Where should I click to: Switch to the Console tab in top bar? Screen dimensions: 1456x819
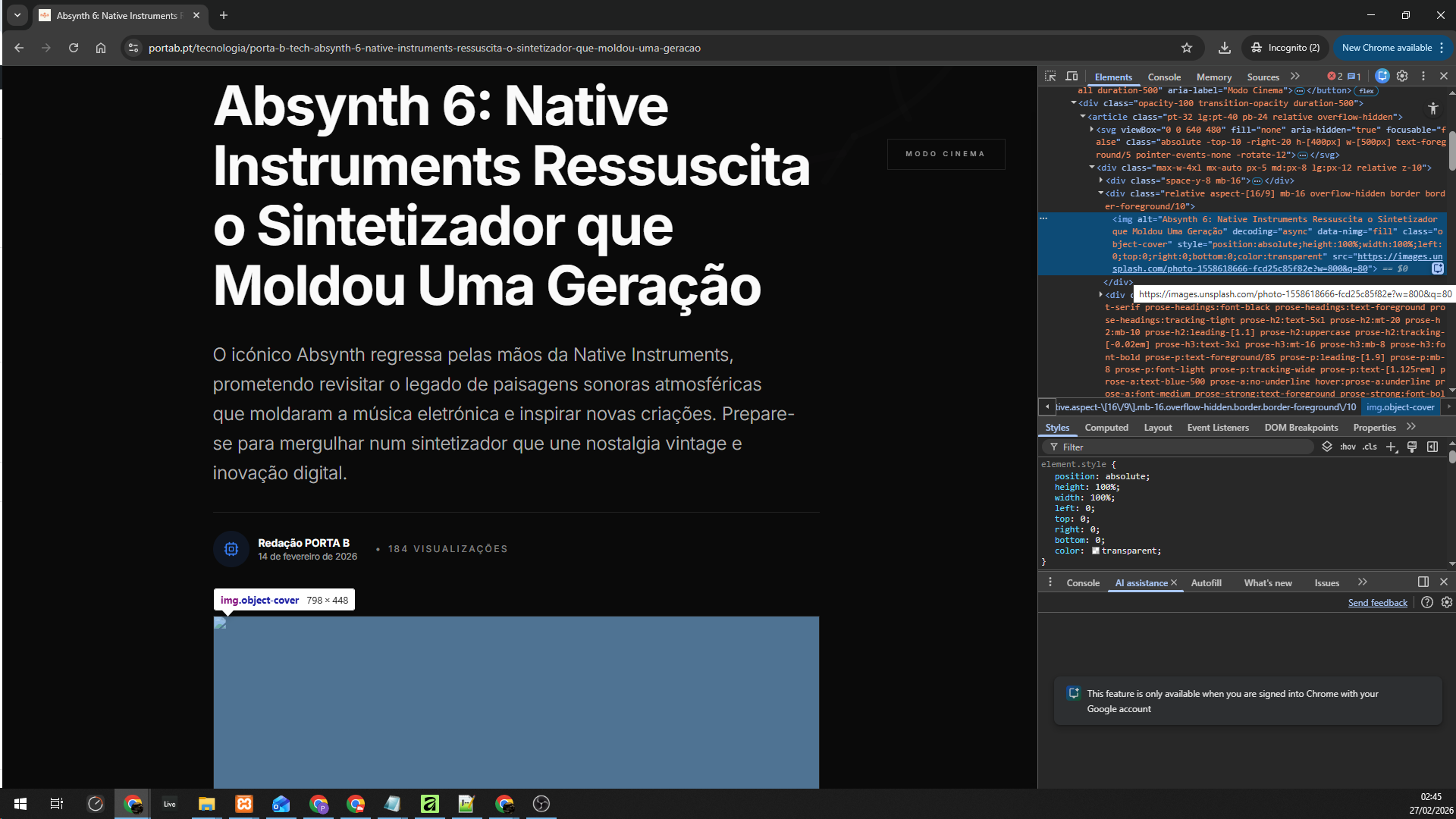pos(1164,77)
